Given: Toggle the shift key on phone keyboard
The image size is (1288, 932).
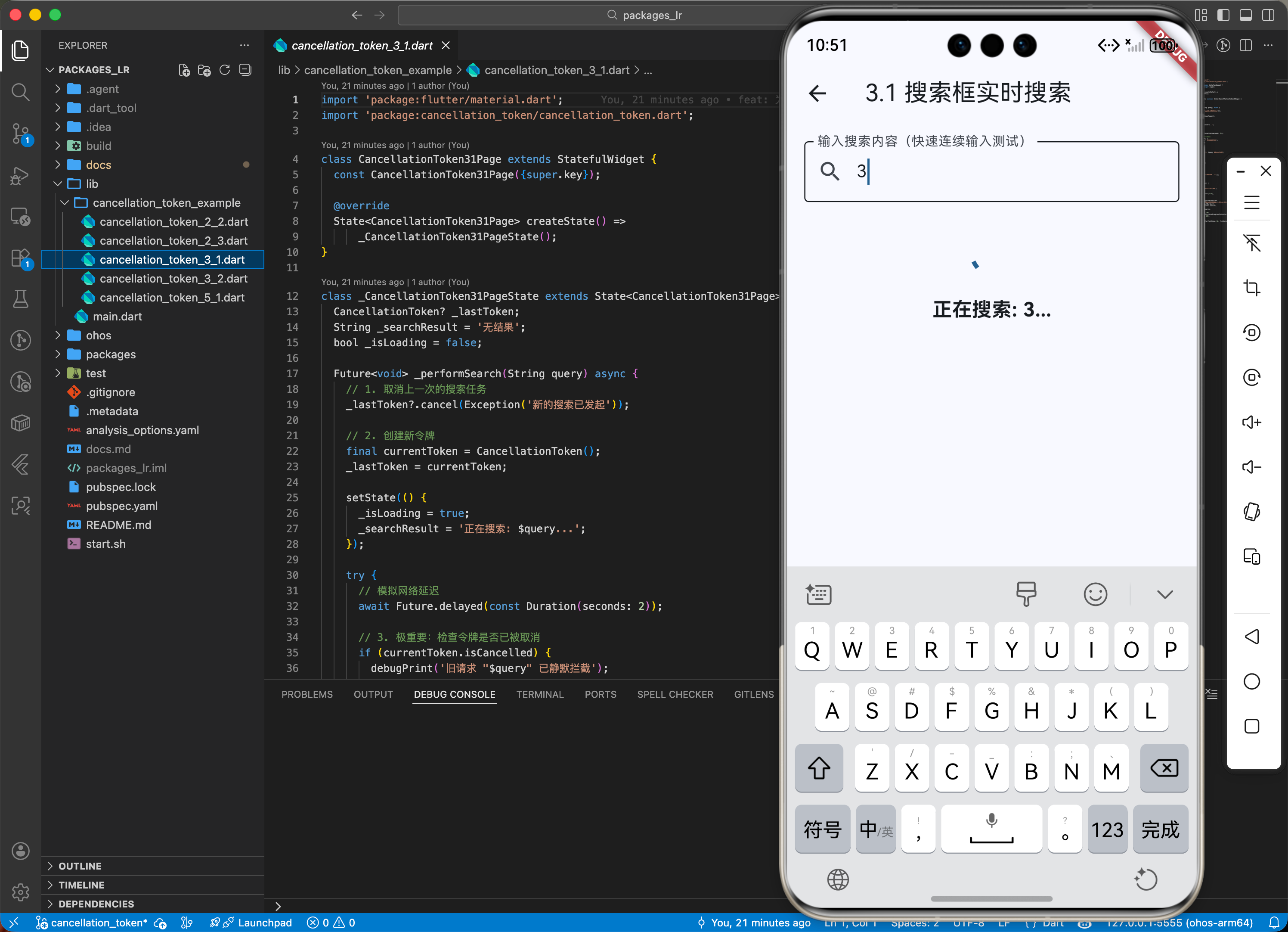Looking at the screenshot, I should click(818, 769).
